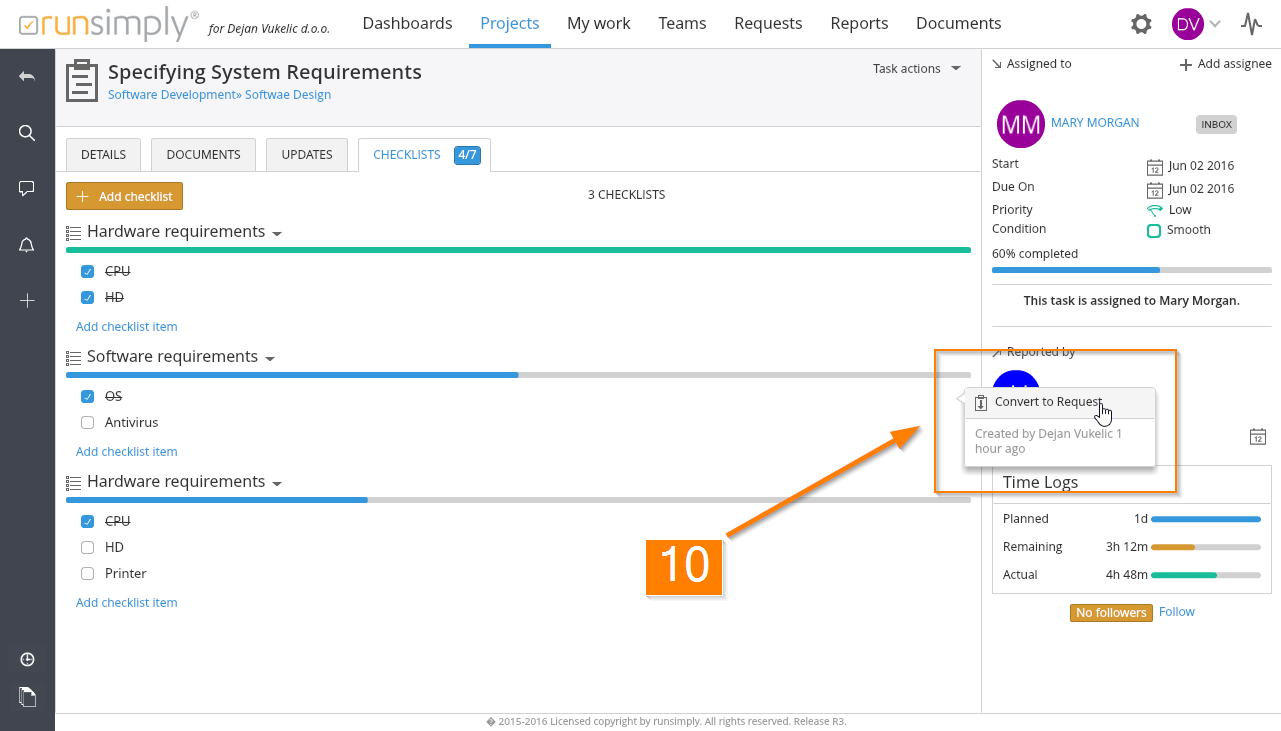Click the Follow link
Viewport: 1281px width, 731px height.
pyautogui.click(x=1177, y=612)
